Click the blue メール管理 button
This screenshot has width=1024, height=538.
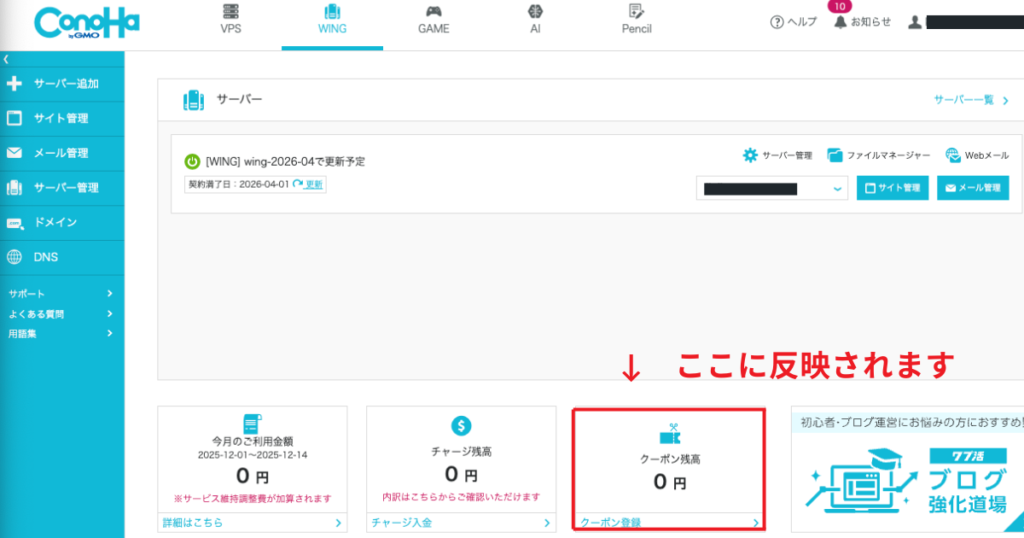[972, 188]
